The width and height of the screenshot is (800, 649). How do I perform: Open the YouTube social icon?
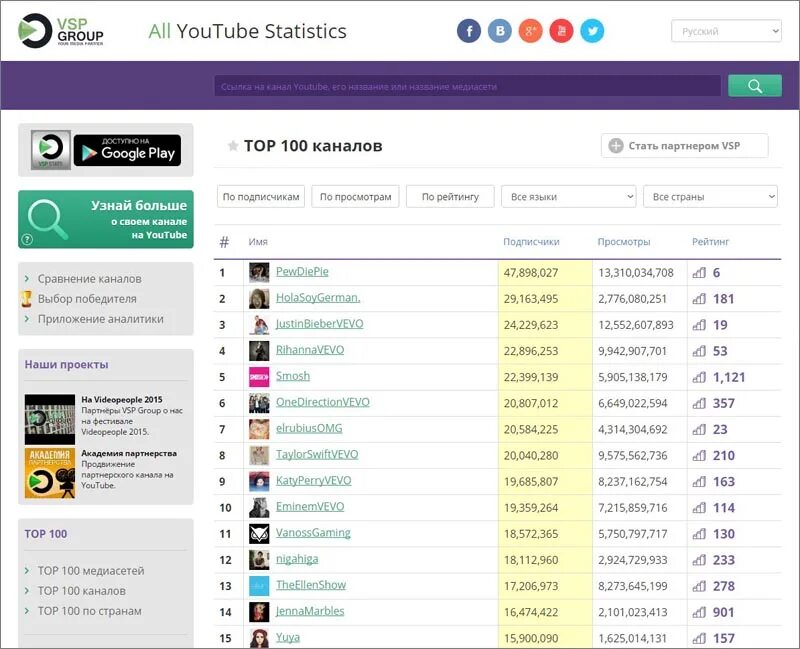pos(561,31)
